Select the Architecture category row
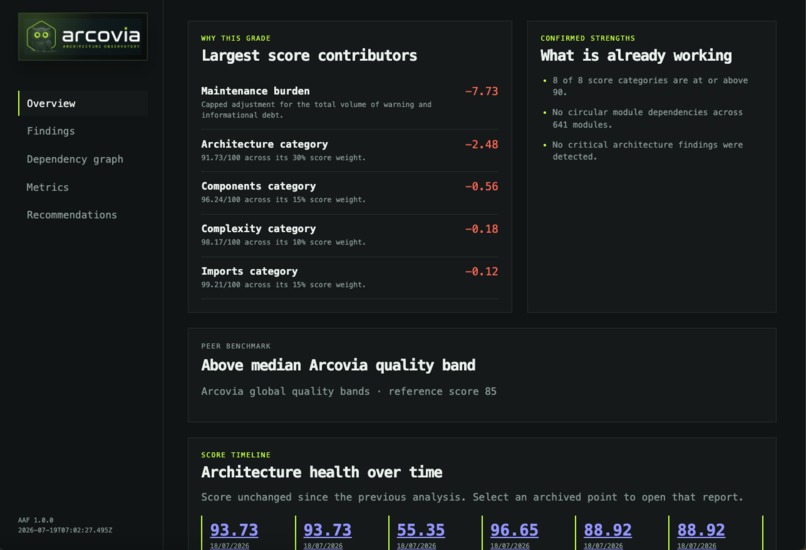The width and height of the screenshot is (806, 550). pyautogui.click(x=350, y=150)
